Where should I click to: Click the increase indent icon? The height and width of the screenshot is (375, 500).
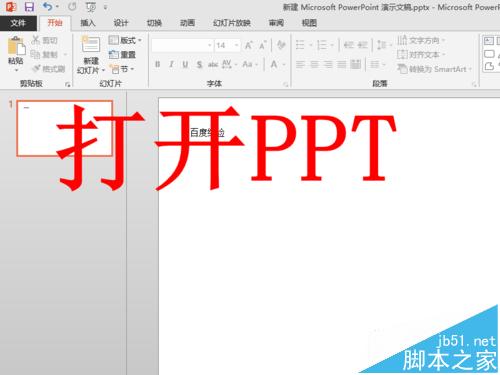point(362,45)
